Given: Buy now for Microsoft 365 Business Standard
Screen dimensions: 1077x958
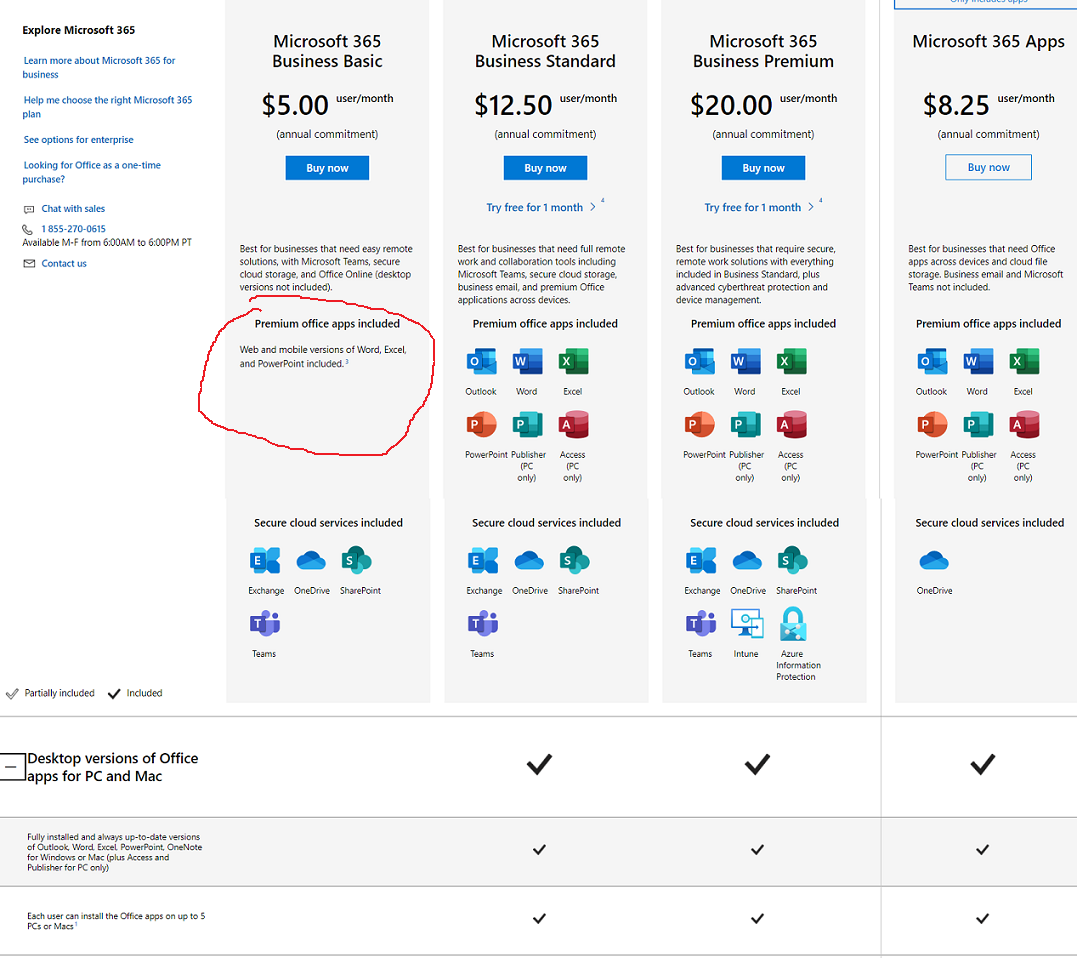Looking at the screenshot, I should pyautogui.click(x=545, y=168).
